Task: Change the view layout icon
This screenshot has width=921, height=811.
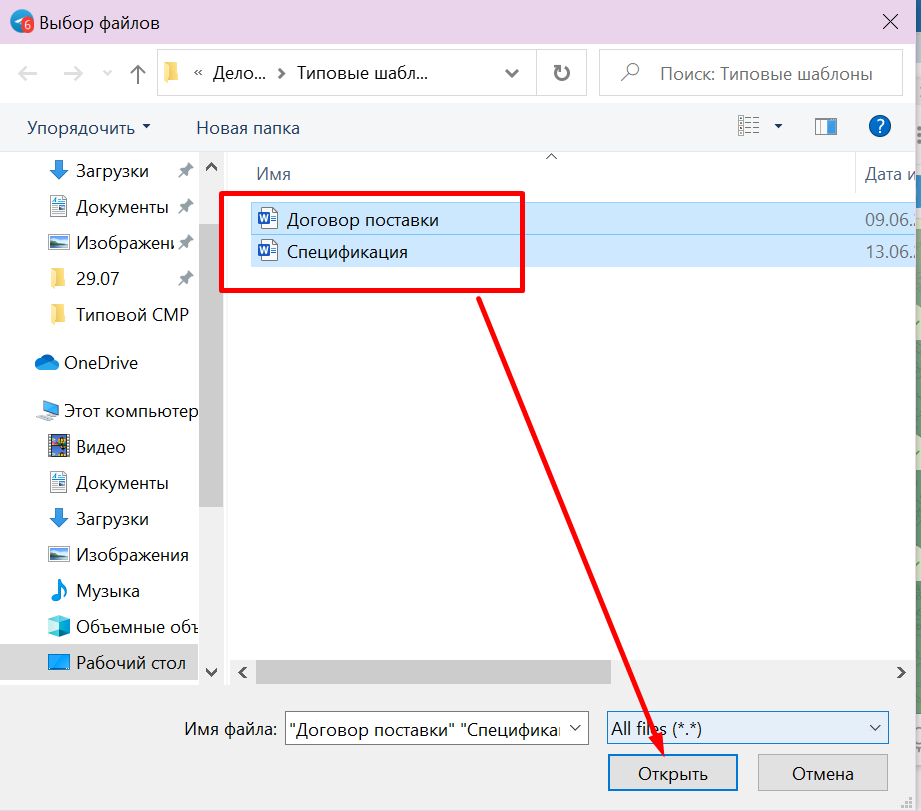Action: tap(748, 126)
